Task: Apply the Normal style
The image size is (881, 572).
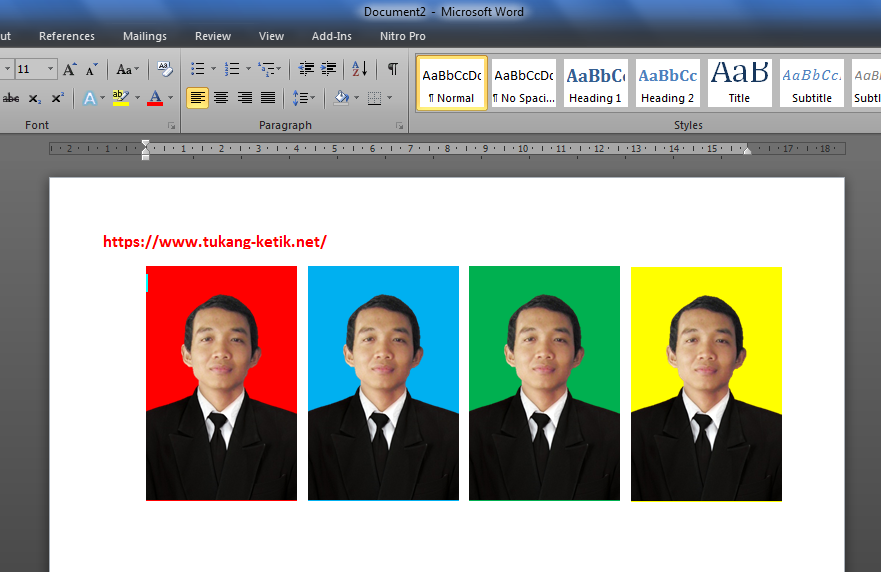Action: pos(452,83)
